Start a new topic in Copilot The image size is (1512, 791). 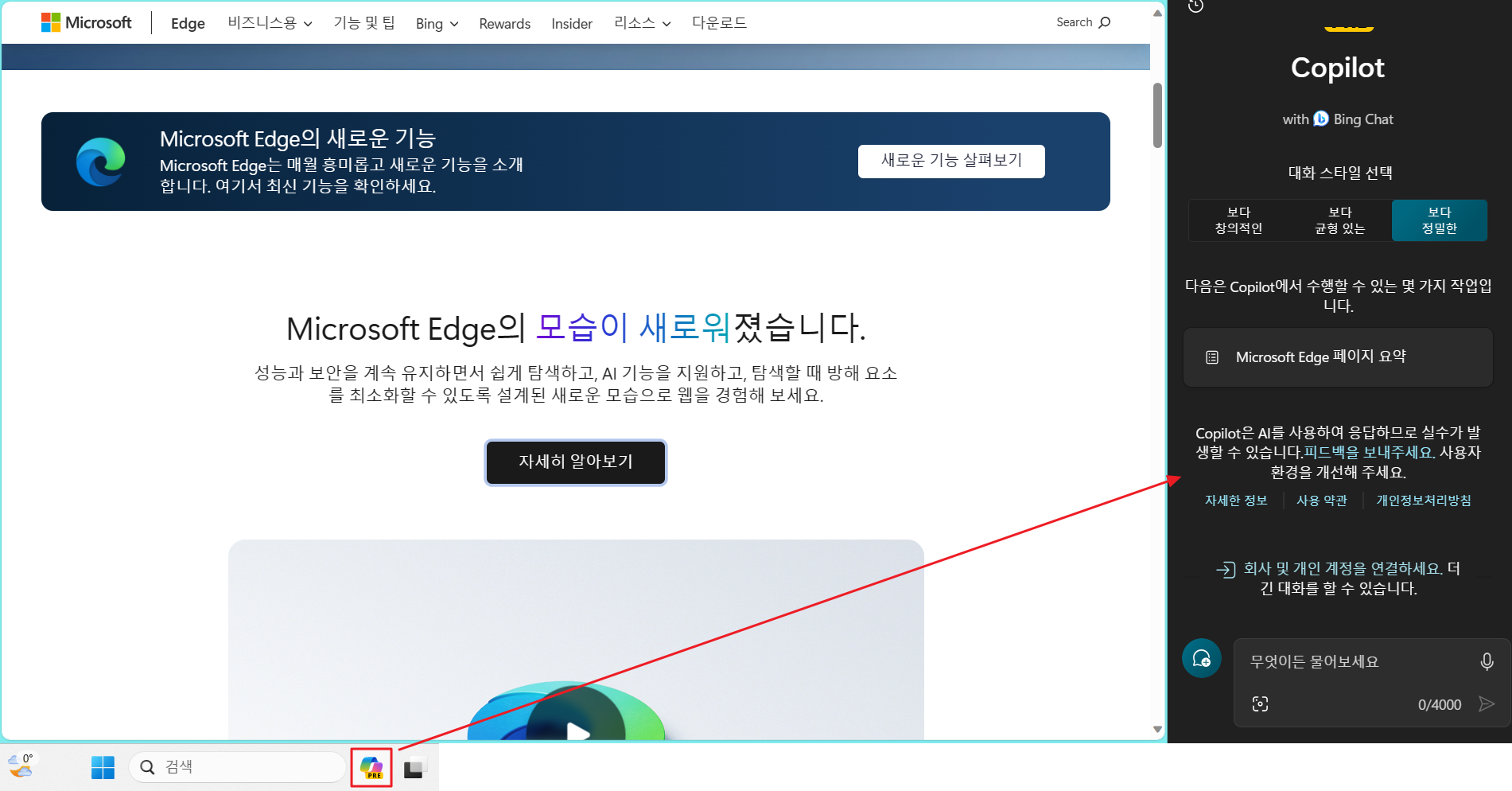(1202, 658)
